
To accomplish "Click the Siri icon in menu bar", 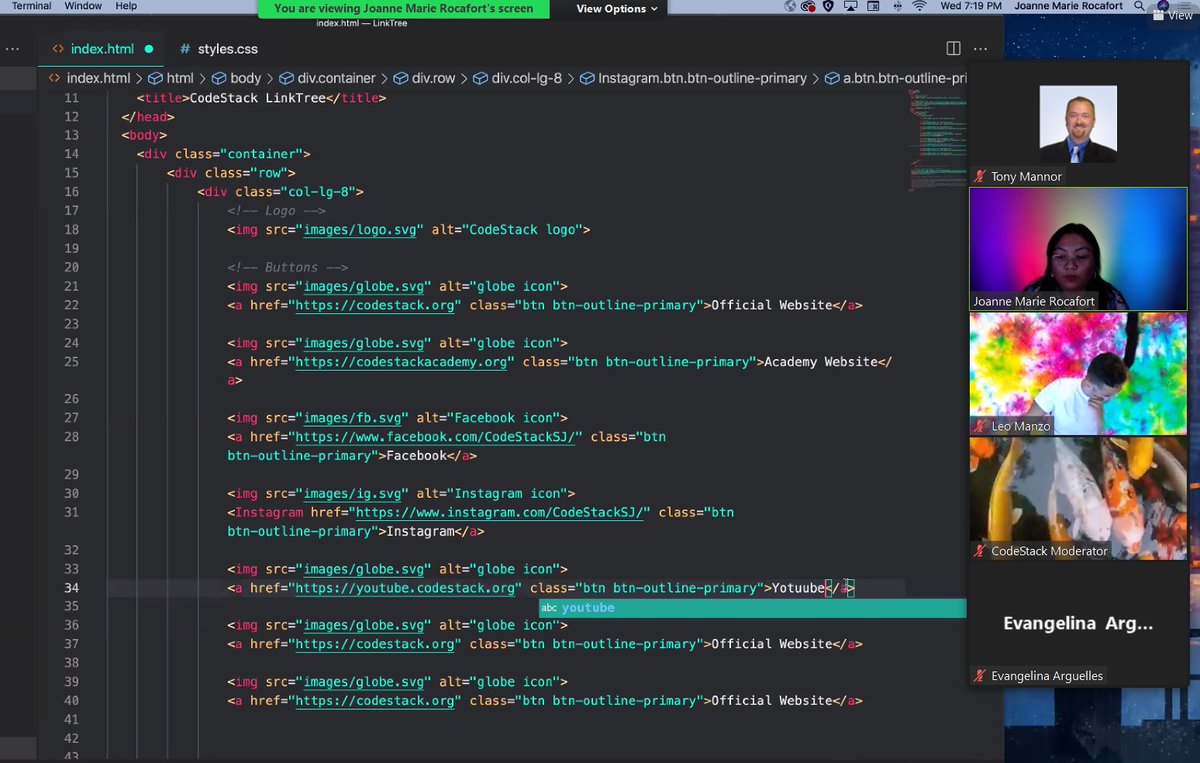I will [1163, 6].
